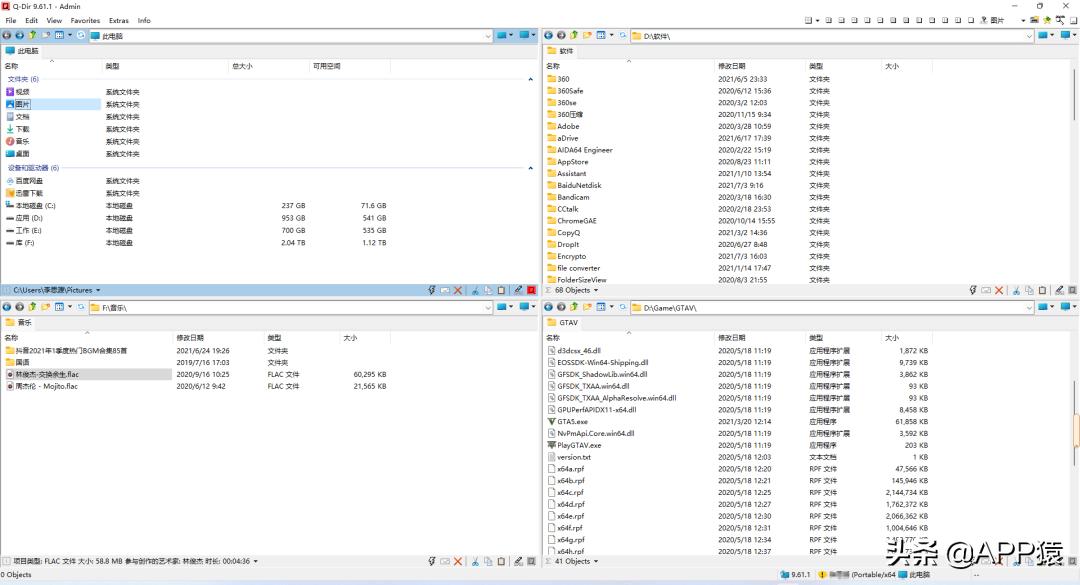
Task: Sort the music pane by 大小 column
Action: click(350, 338)
